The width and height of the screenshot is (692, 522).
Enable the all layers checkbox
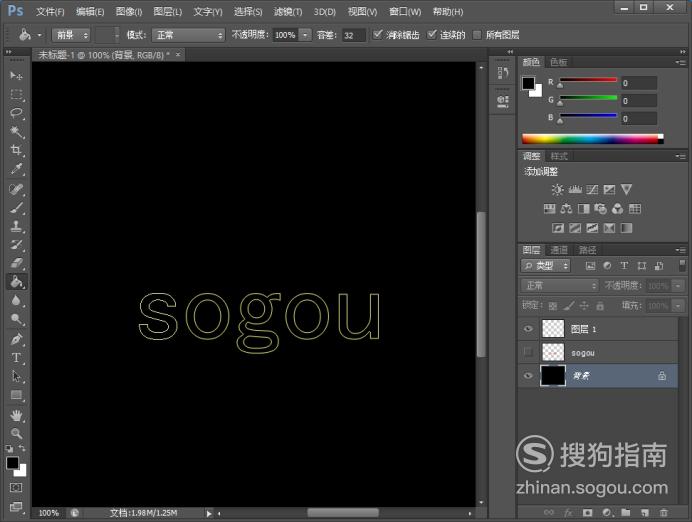tap(477, 35)
